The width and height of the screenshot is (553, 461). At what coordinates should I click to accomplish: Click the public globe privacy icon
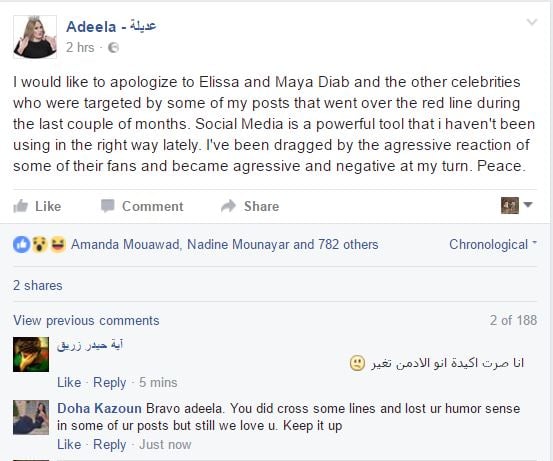(114, 48)
